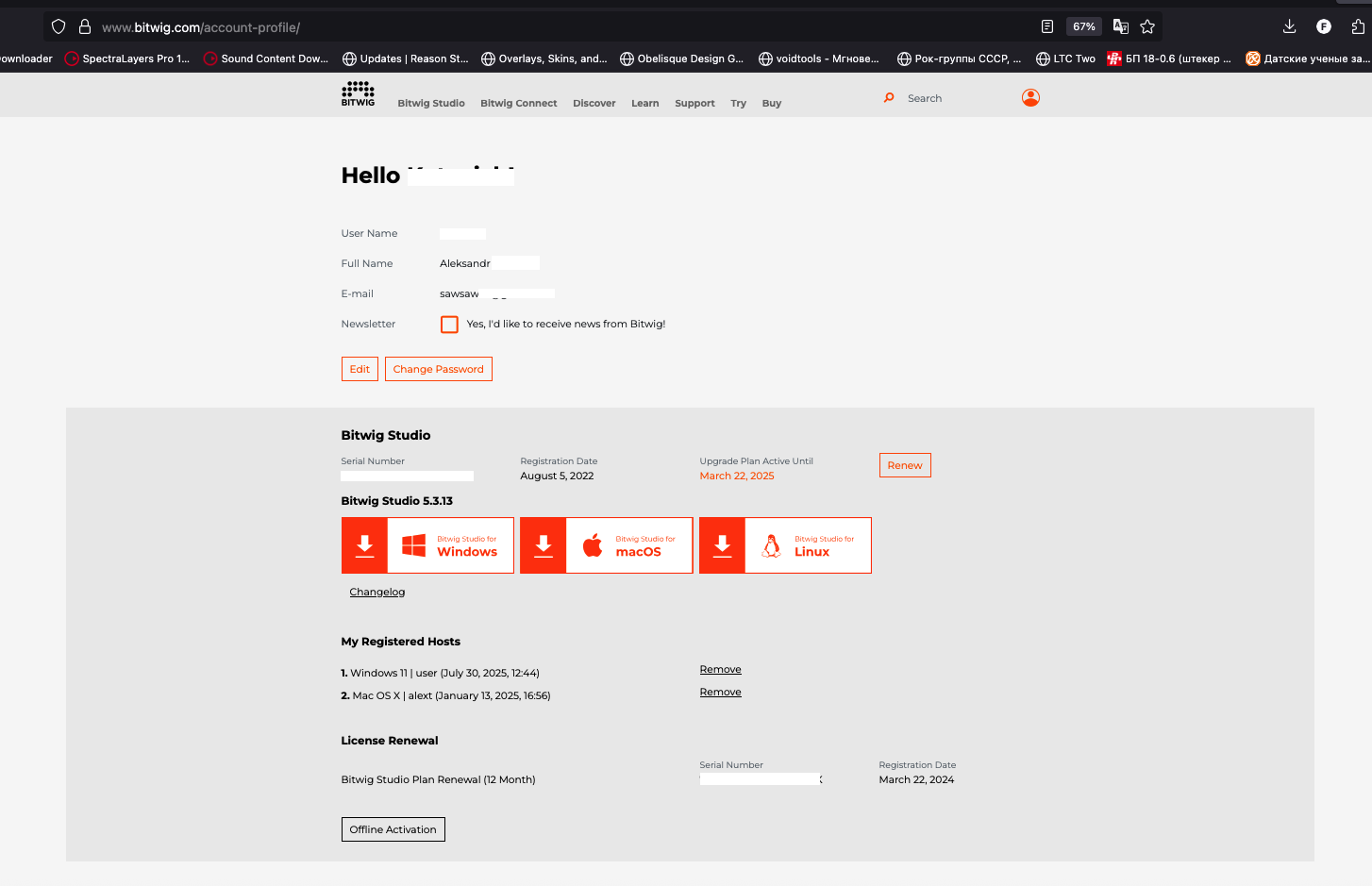Click the browser address bar URL
1372x886 pixels.
201,27
